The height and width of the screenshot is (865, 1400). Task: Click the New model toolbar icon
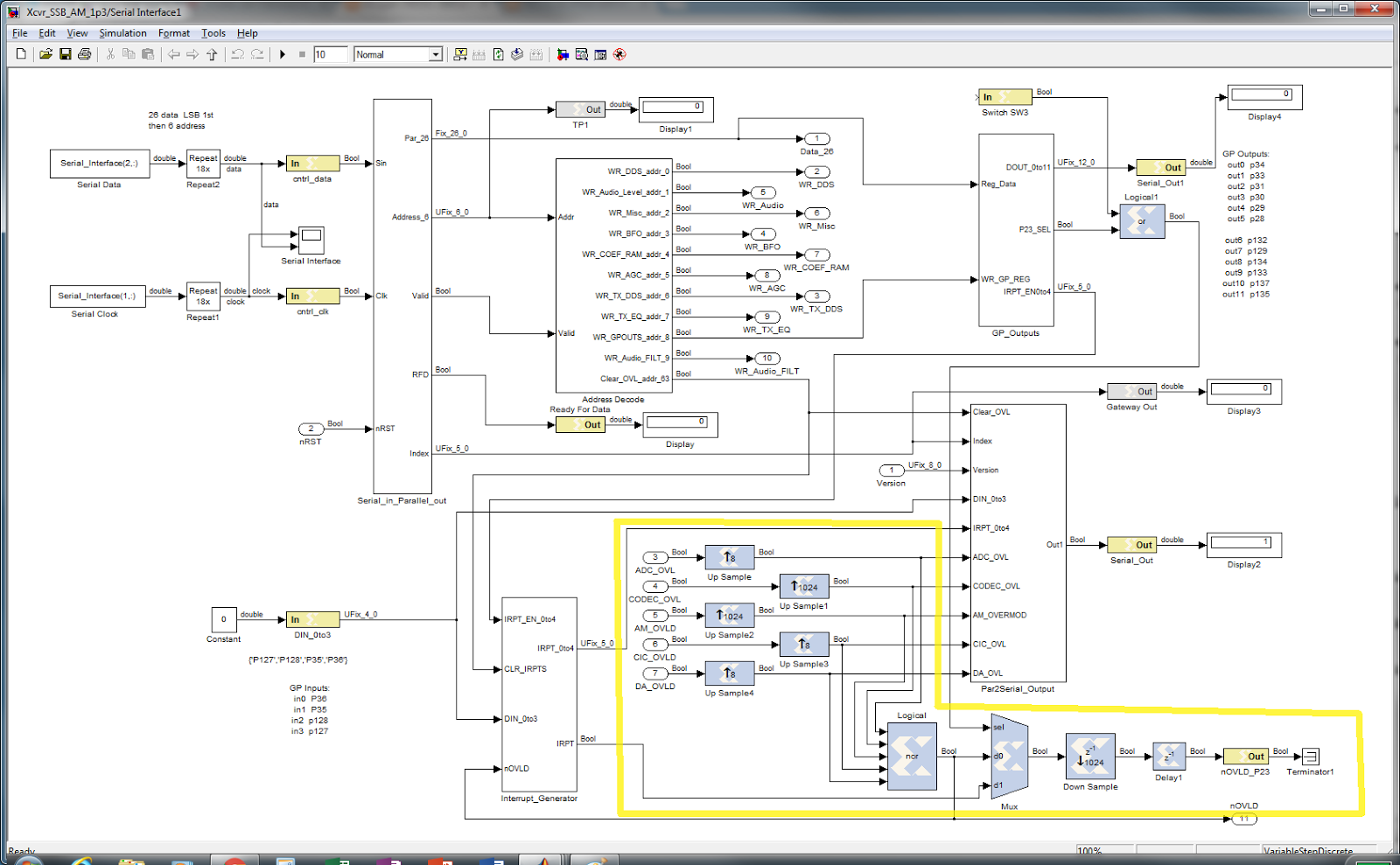pyautogui.click(x=22, y=54)
